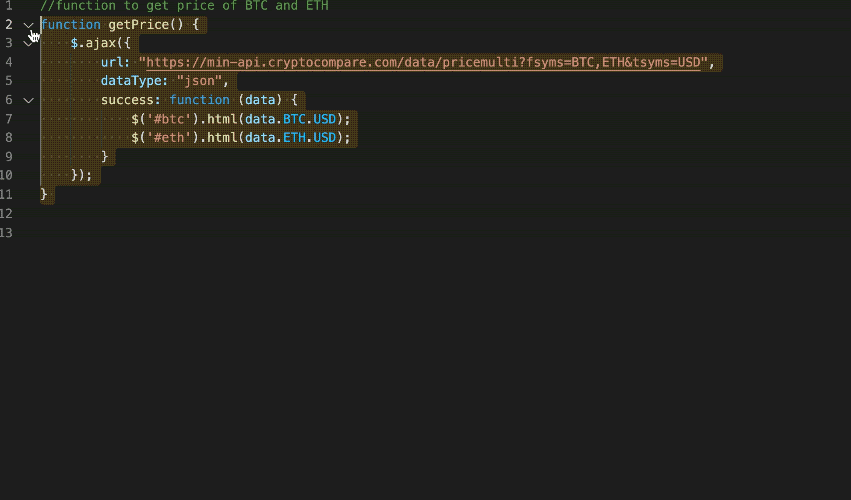Image resolution: width=851 pixels, height=500 pixels.
Task: Select line number 11 in the gutter
Action: (x=7, y=194)
